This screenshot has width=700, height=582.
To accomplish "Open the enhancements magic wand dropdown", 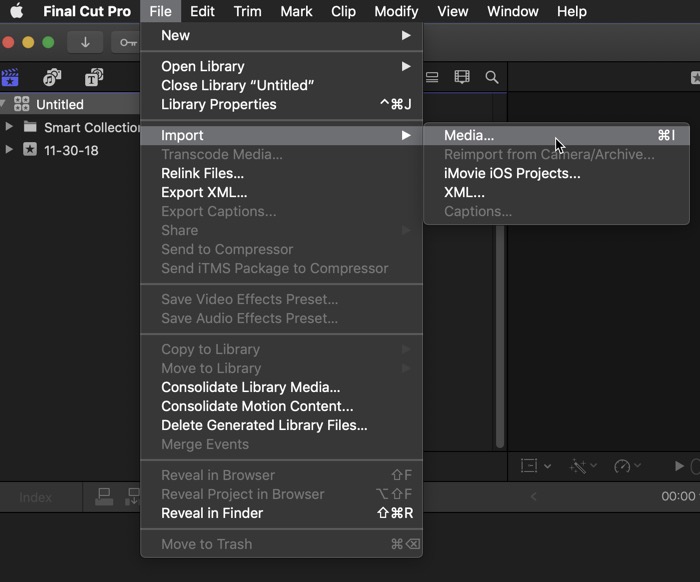I will click(x=583, y=466).
